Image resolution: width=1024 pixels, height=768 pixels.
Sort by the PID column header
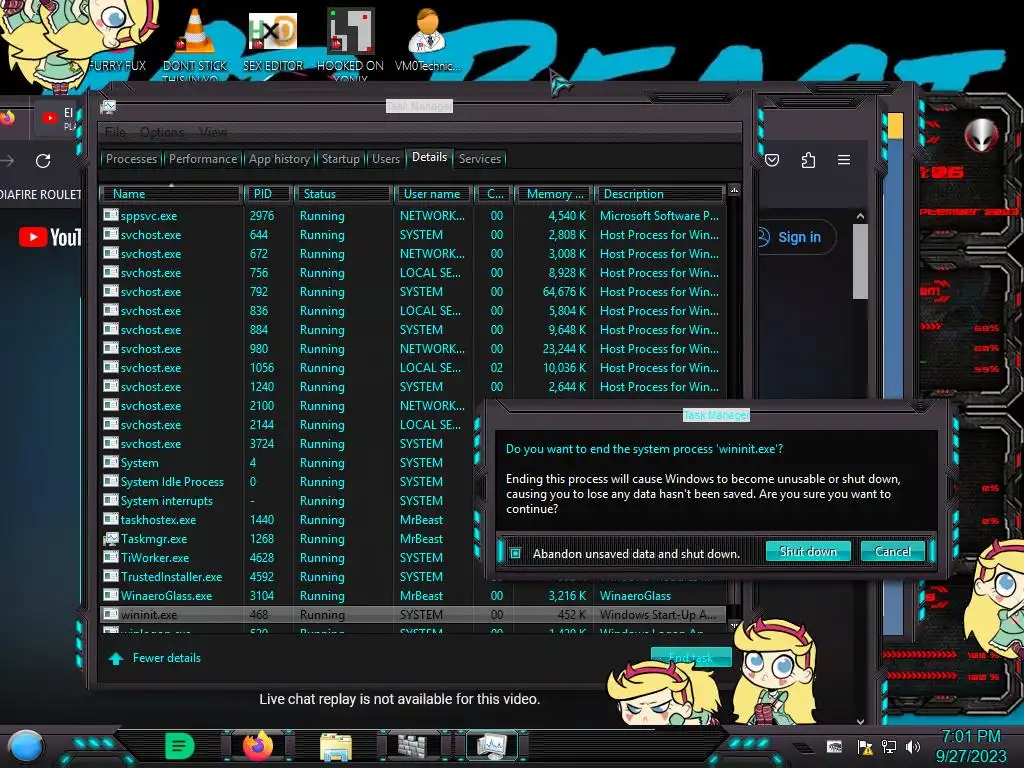coord(267,194)
